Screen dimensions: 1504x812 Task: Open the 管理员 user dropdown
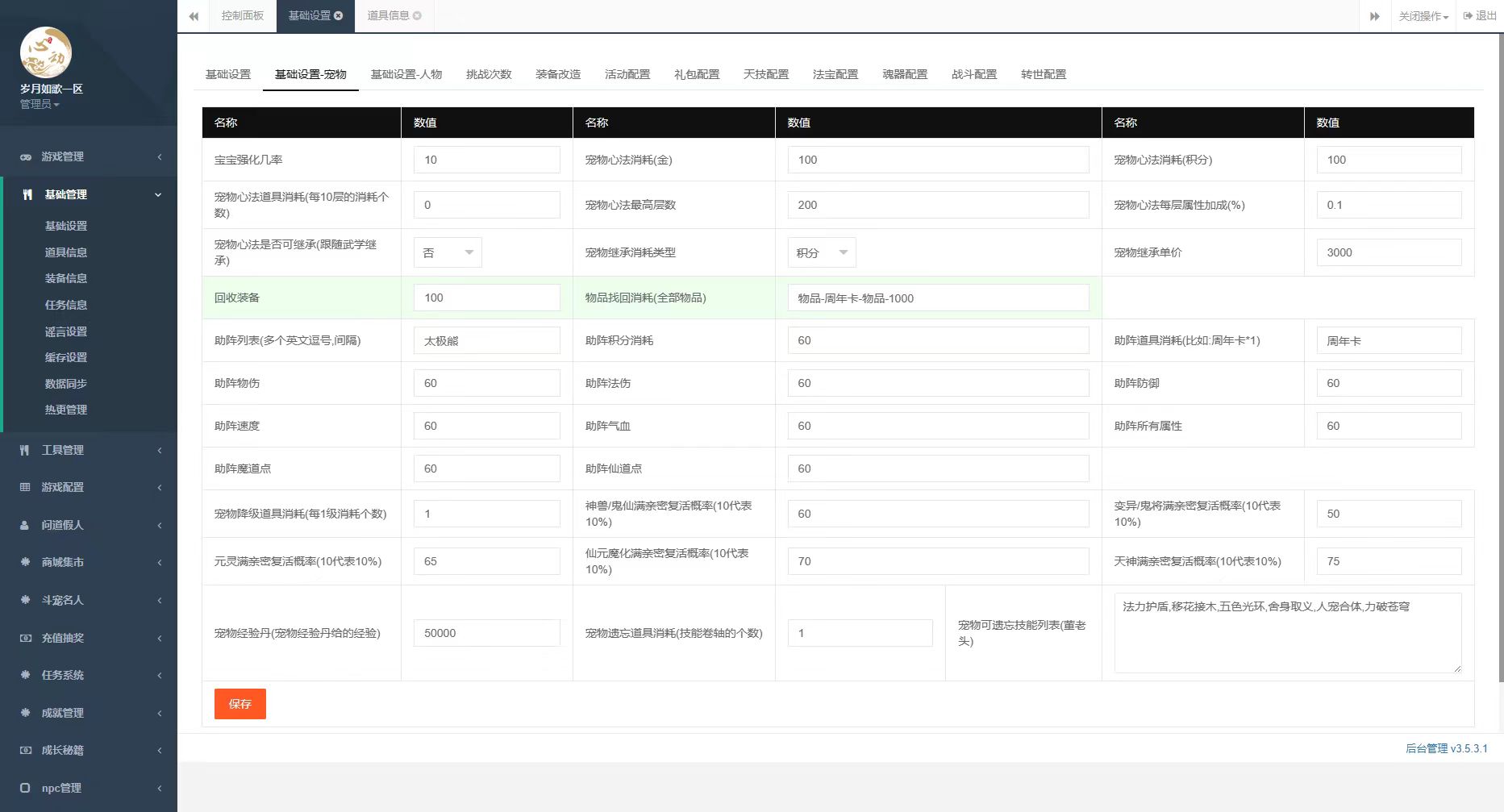[40, 104]
